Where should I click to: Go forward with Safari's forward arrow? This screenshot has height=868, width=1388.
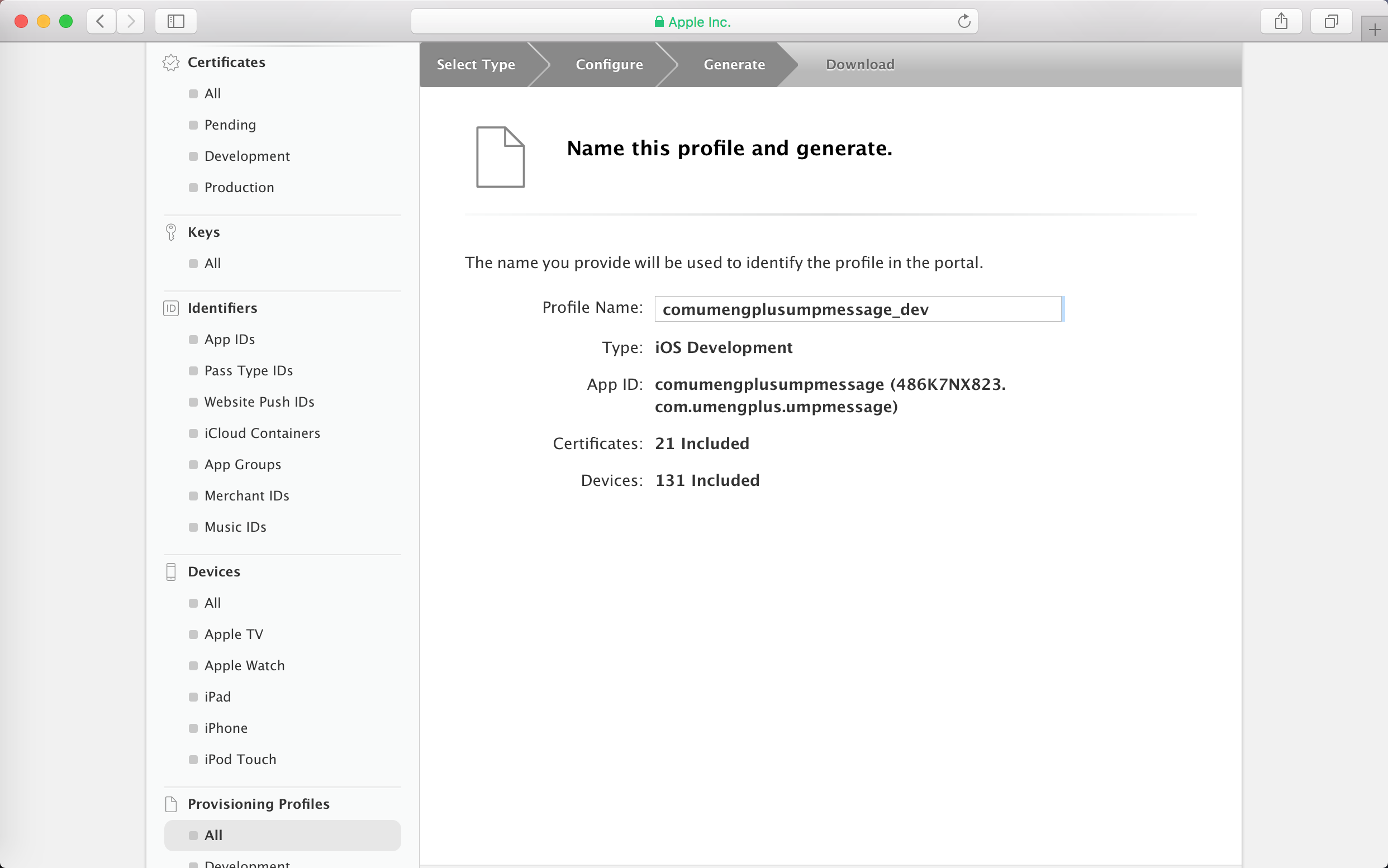[x=130, y=22]
